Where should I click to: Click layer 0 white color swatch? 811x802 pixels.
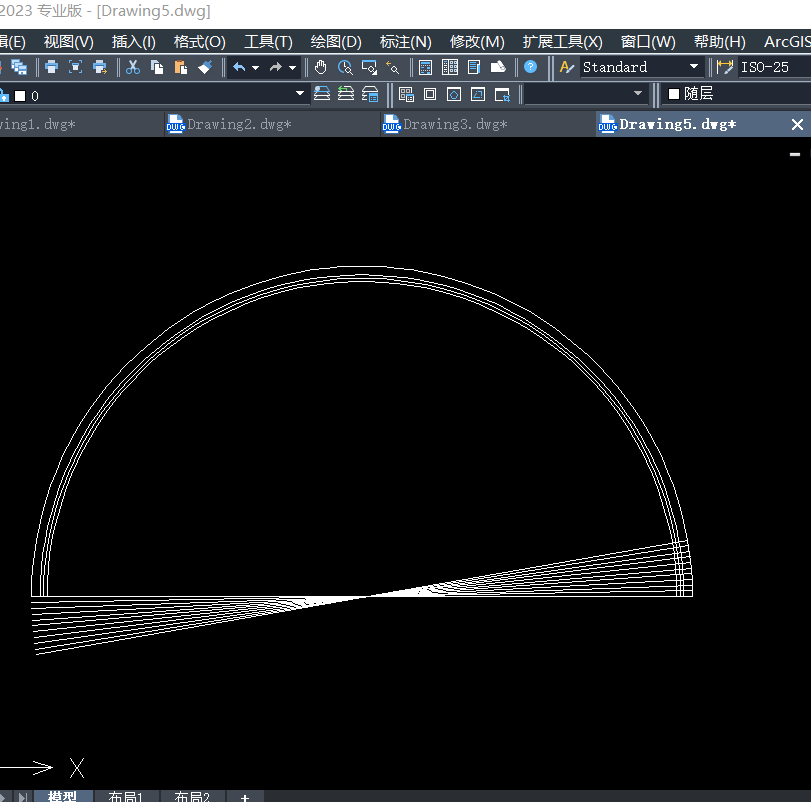pyautogui.click(x=20, y=96)
